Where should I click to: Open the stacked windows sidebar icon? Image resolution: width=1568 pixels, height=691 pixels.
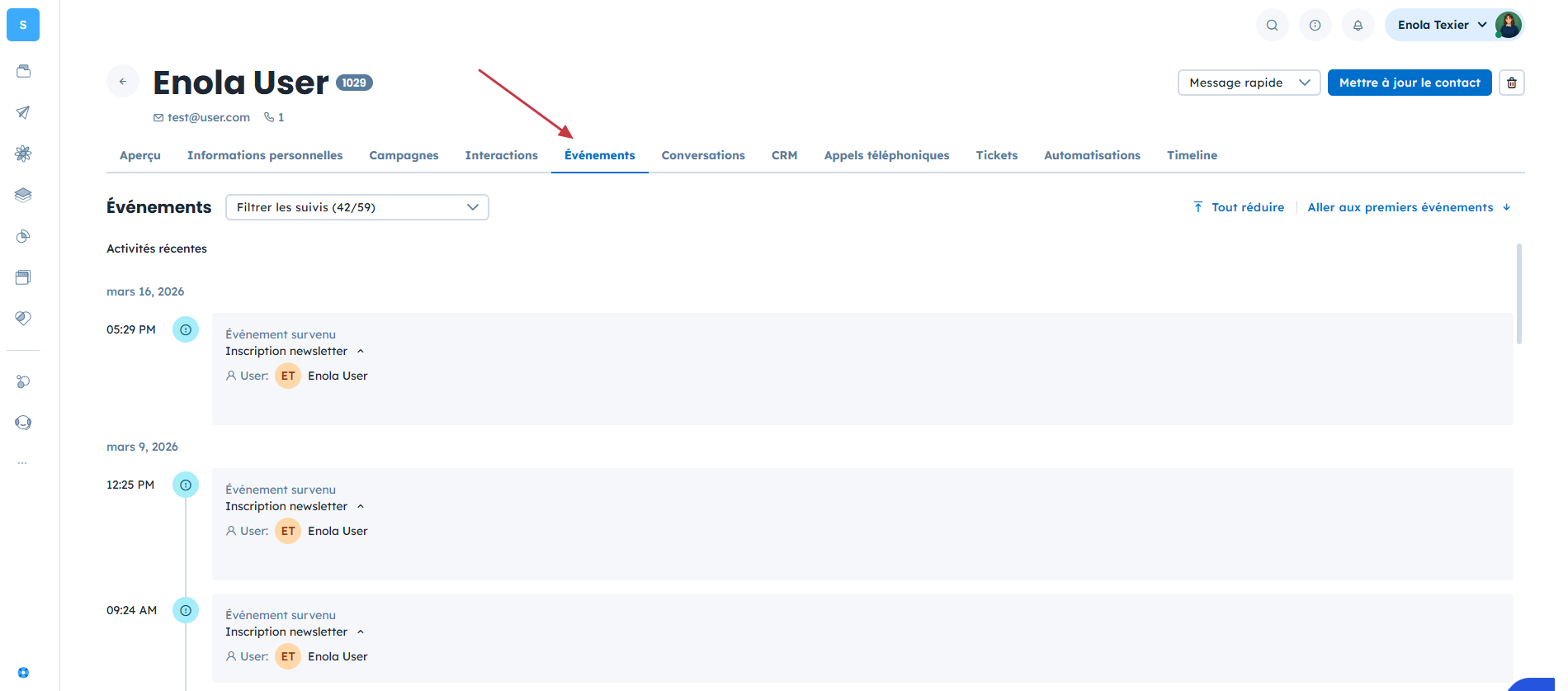click(23, 277)
